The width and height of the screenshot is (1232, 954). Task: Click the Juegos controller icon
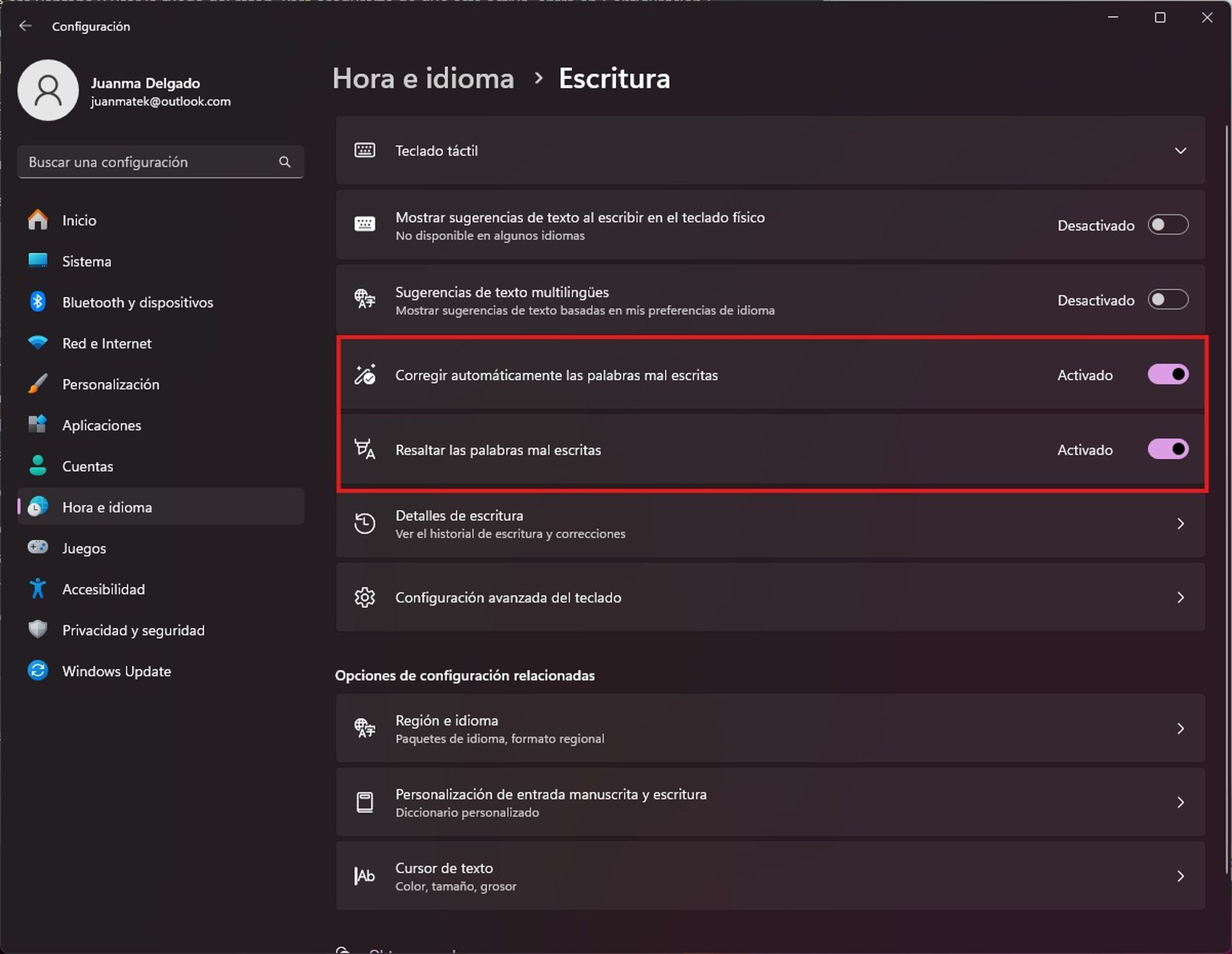click(38, 547)
